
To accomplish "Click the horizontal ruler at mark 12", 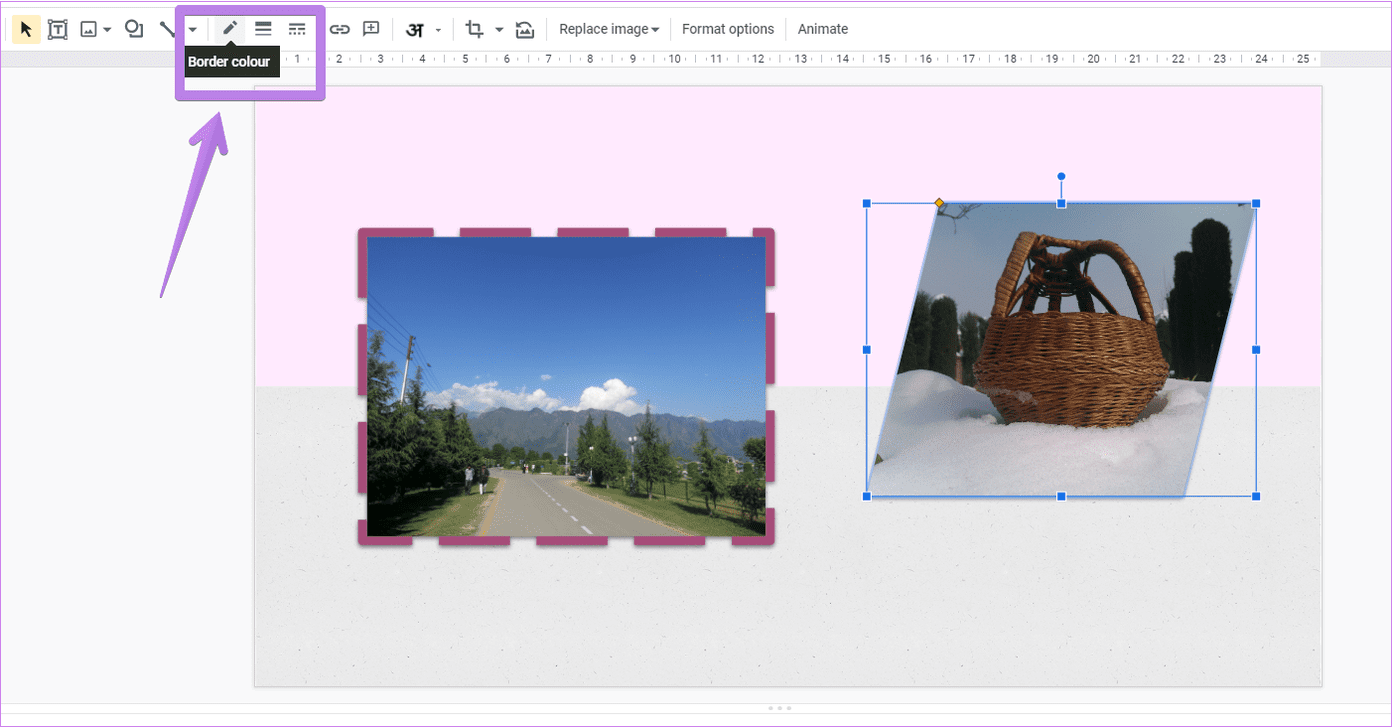I will (759, 59).
